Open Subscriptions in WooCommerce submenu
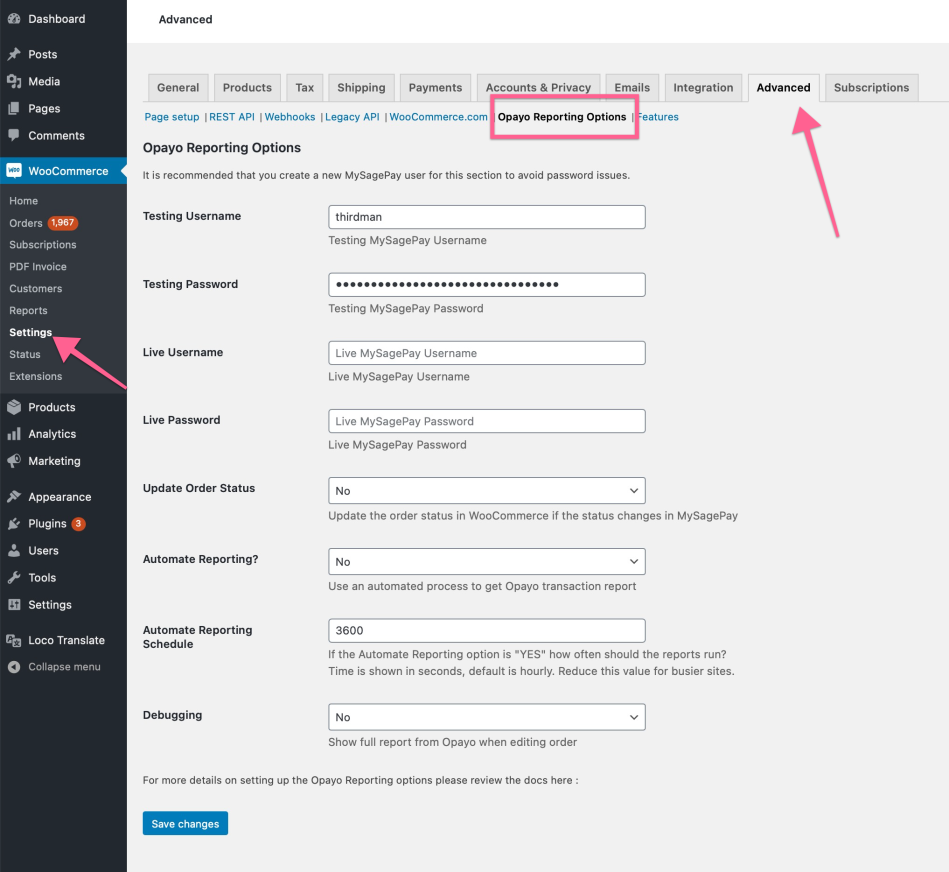 click(x=42, y=244)
